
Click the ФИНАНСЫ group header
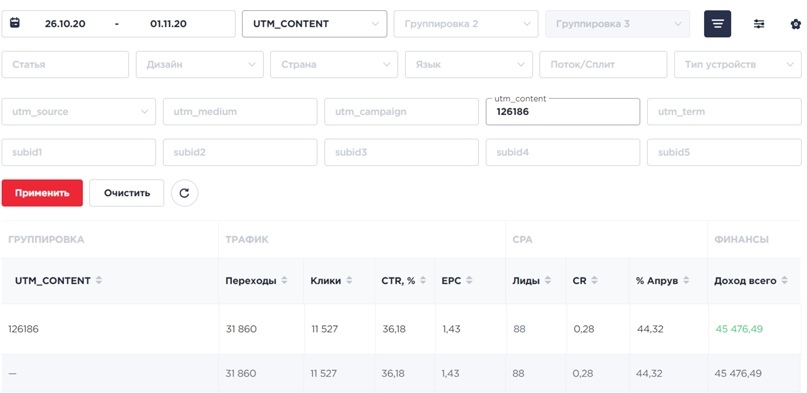(742, 240)
